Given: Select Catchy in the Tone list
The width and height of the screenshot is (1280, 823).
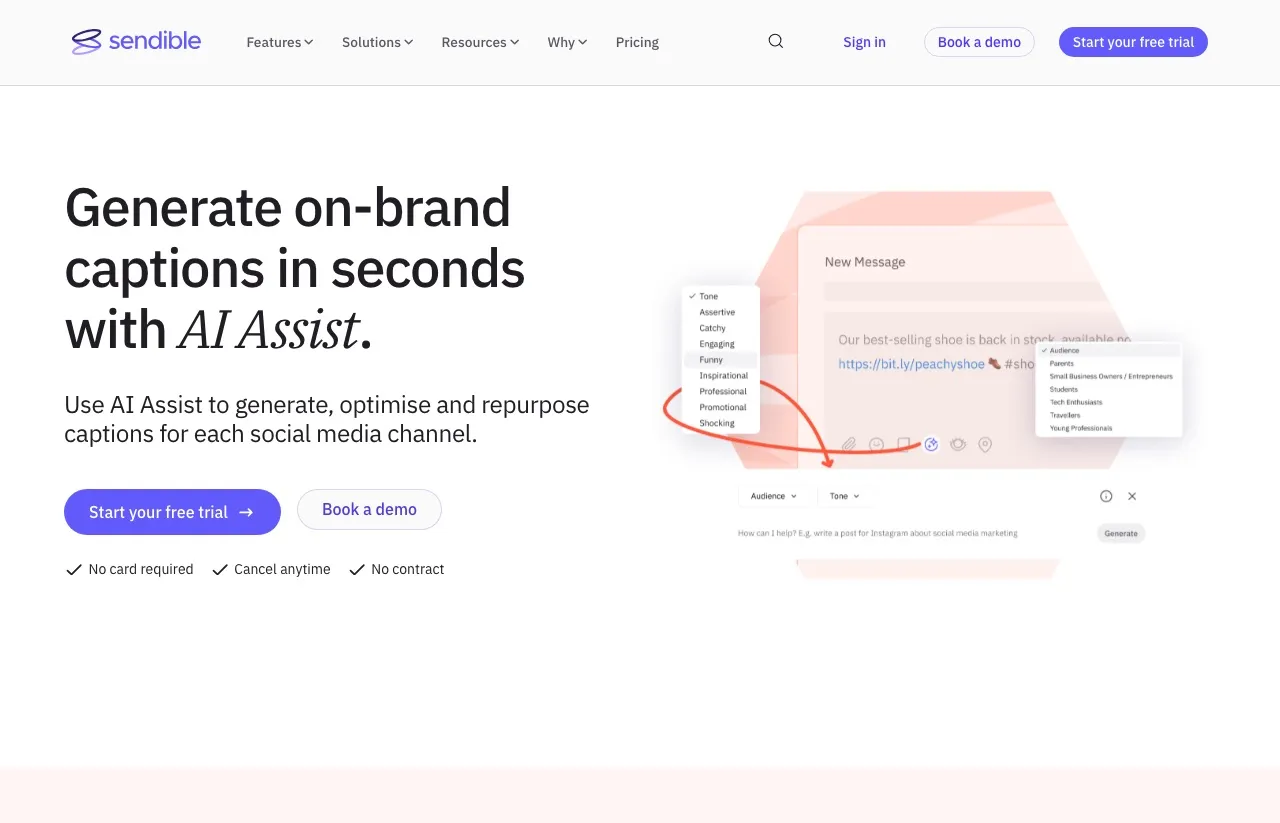Looking at the screenshot, I should coord(713,328).
